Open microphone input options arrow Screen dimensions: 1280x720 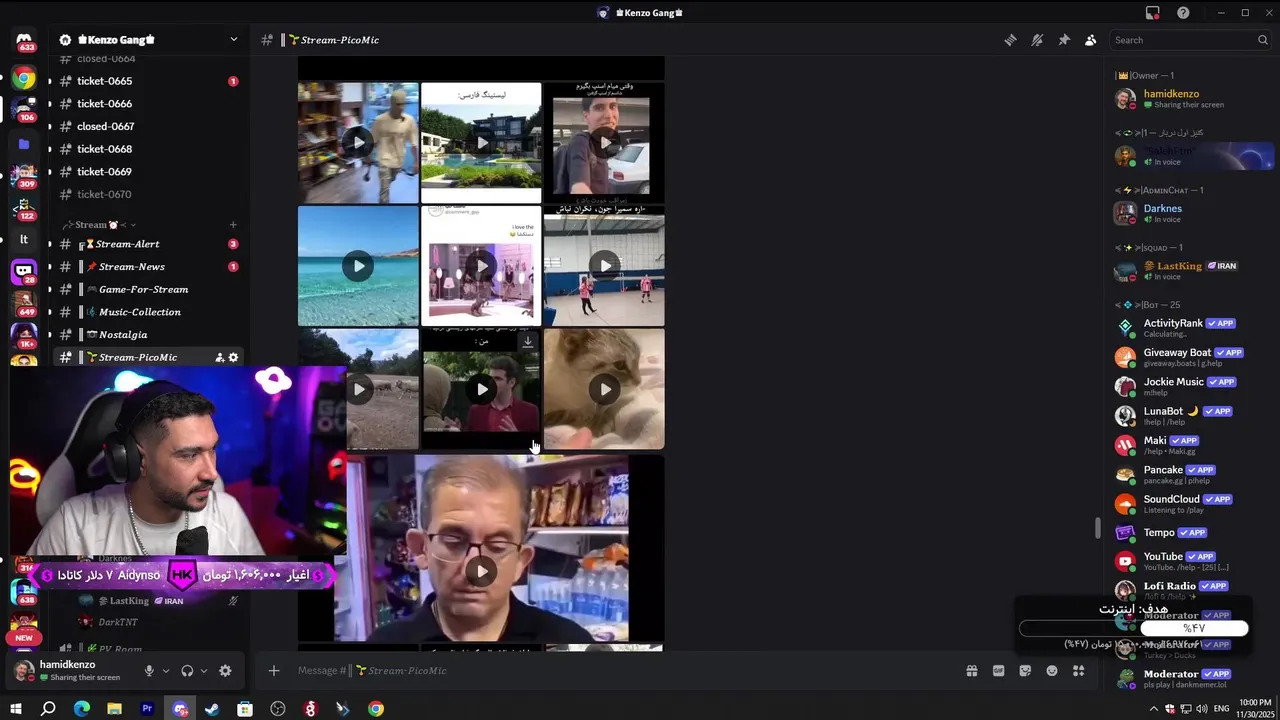click(166, 671)
